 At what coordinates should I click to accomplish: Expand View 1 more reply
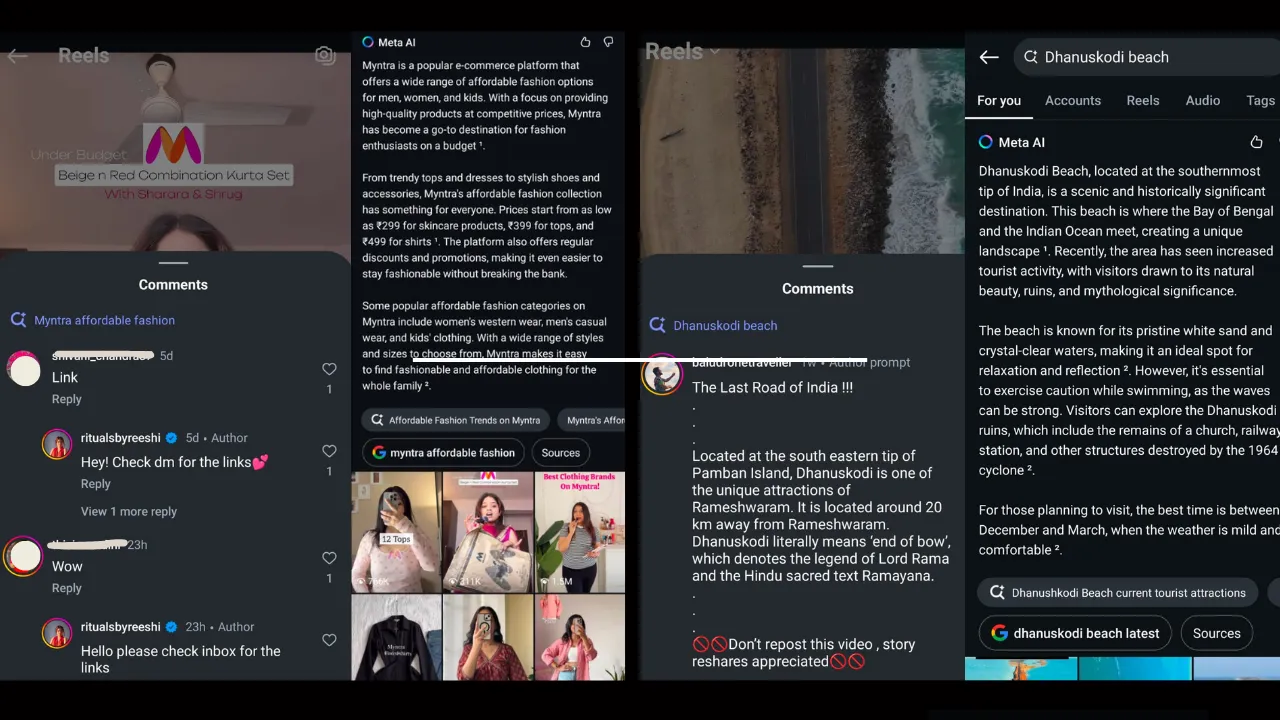(x=129, y=511)
